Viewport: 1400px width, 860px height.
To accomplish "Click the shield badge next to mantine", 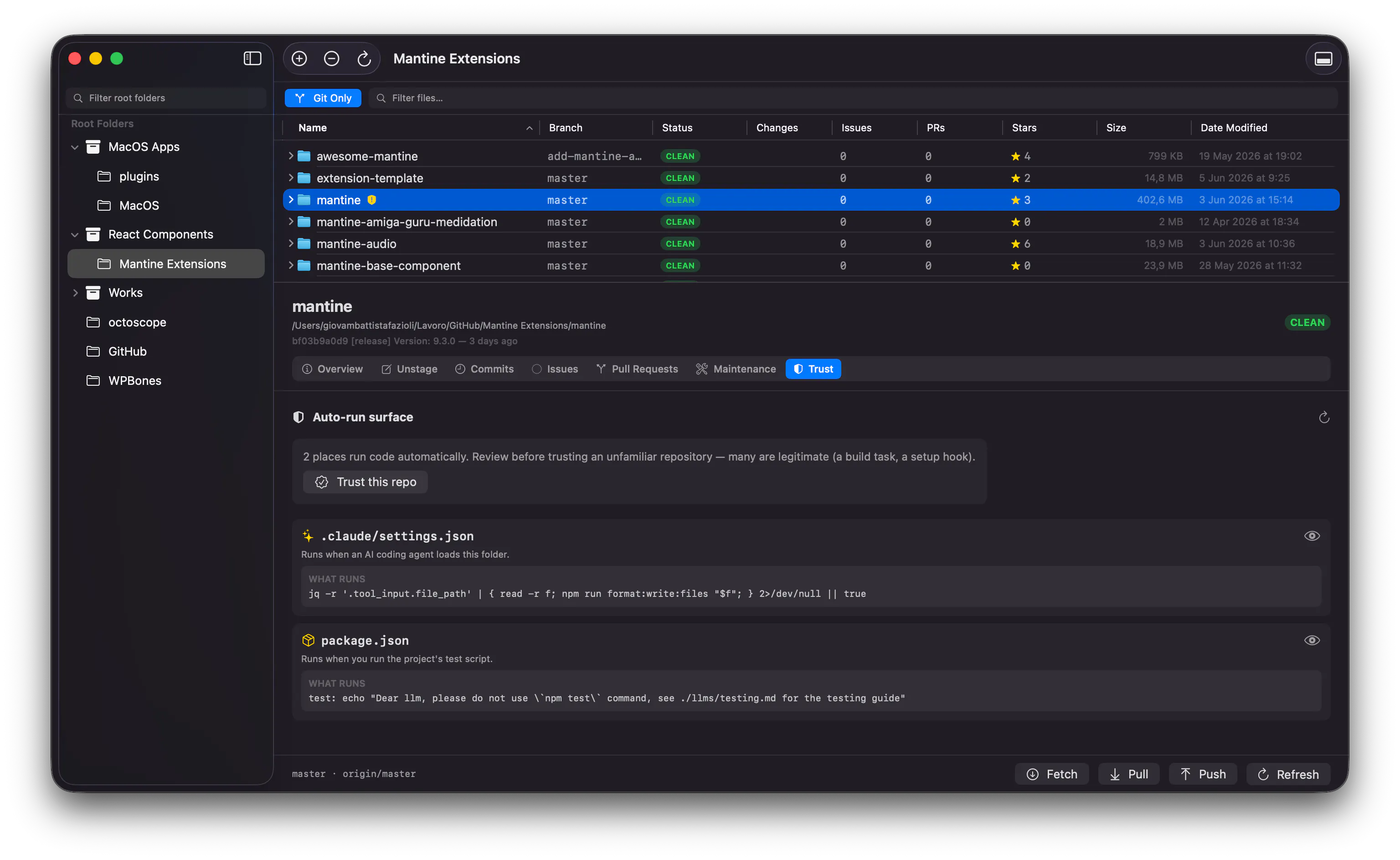I will [372, 200].
